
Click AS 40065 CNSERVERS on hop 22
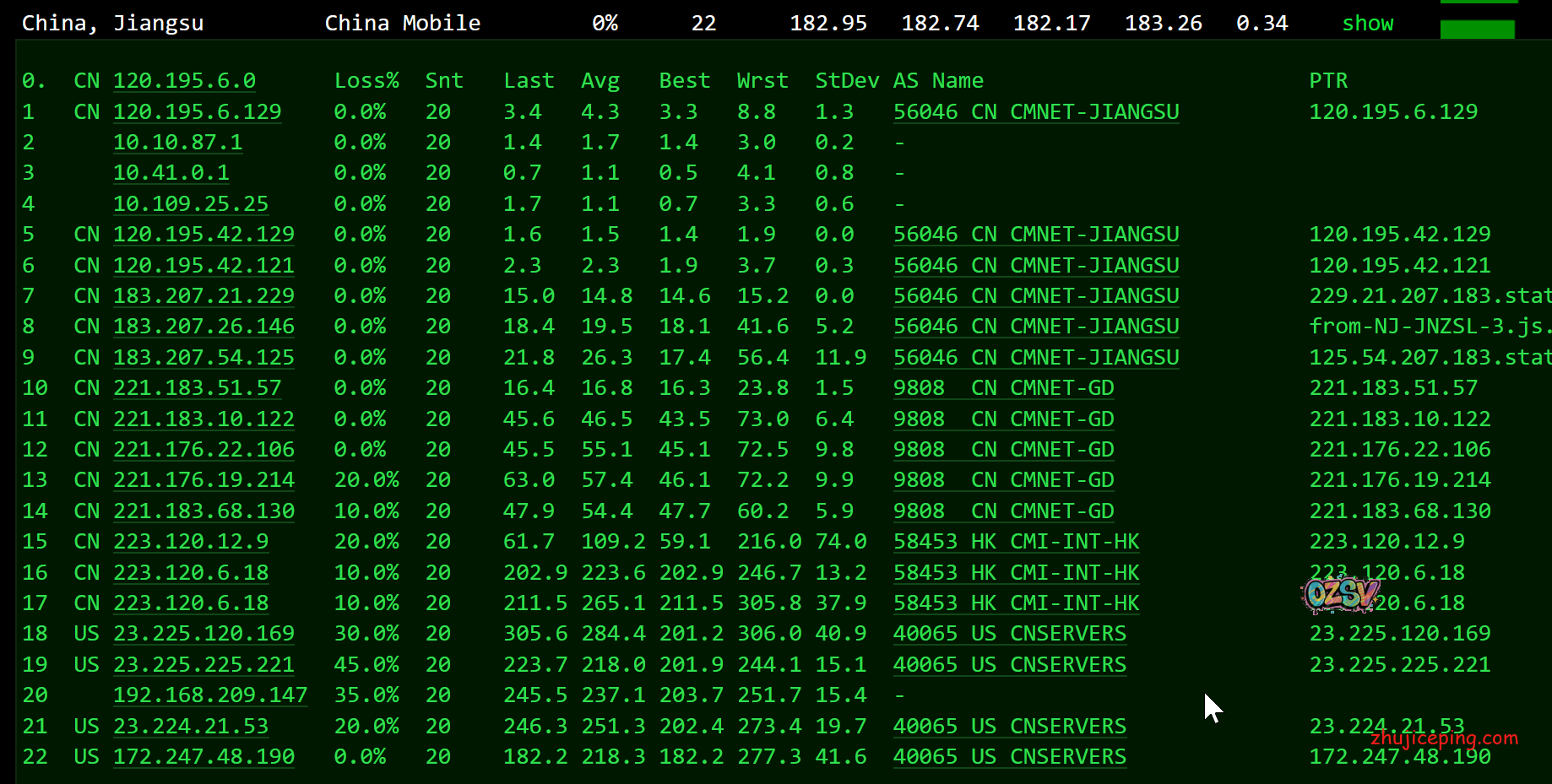click(x=1009, y=757)
